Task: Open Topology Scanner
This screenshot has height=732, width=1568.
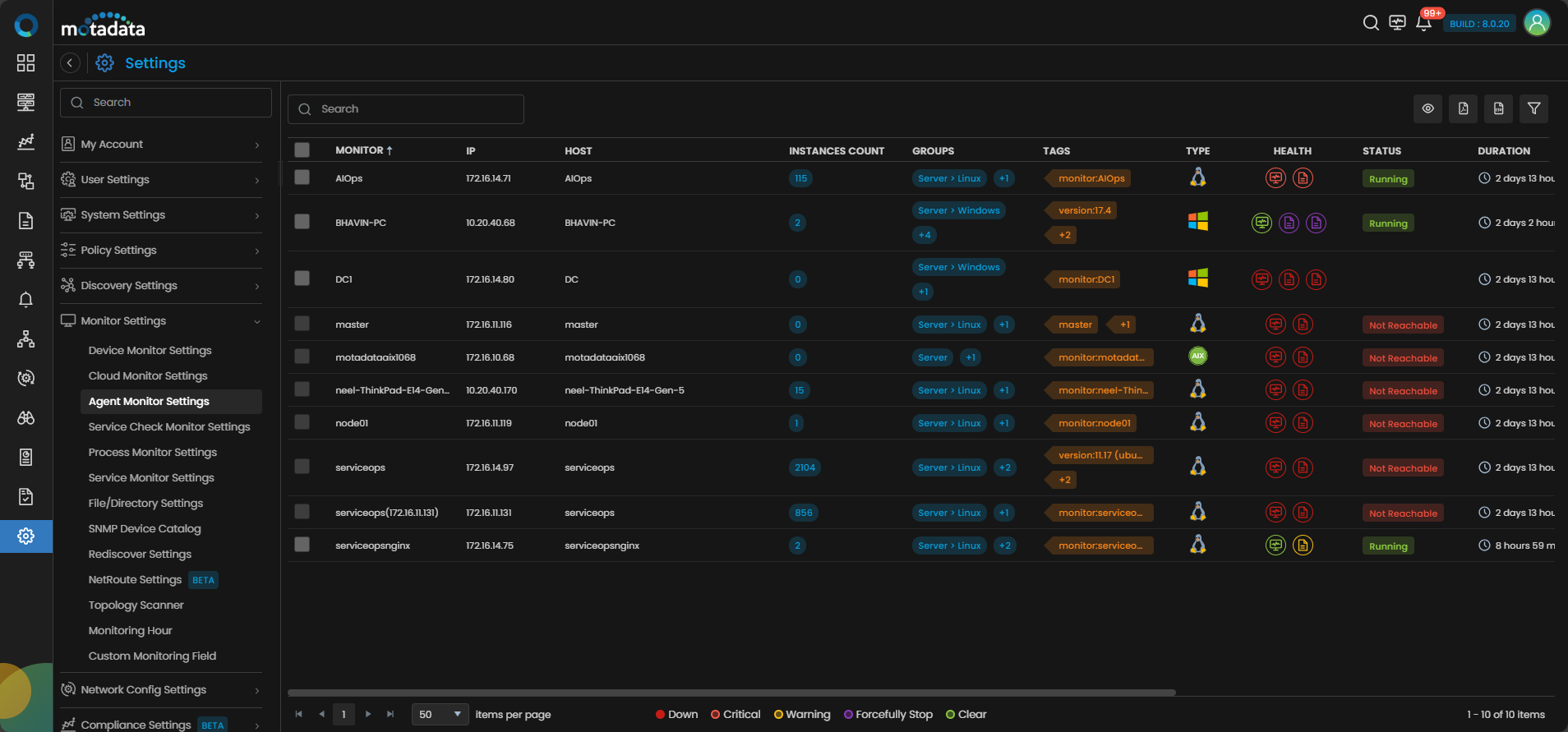Action: tap(136, 605)
